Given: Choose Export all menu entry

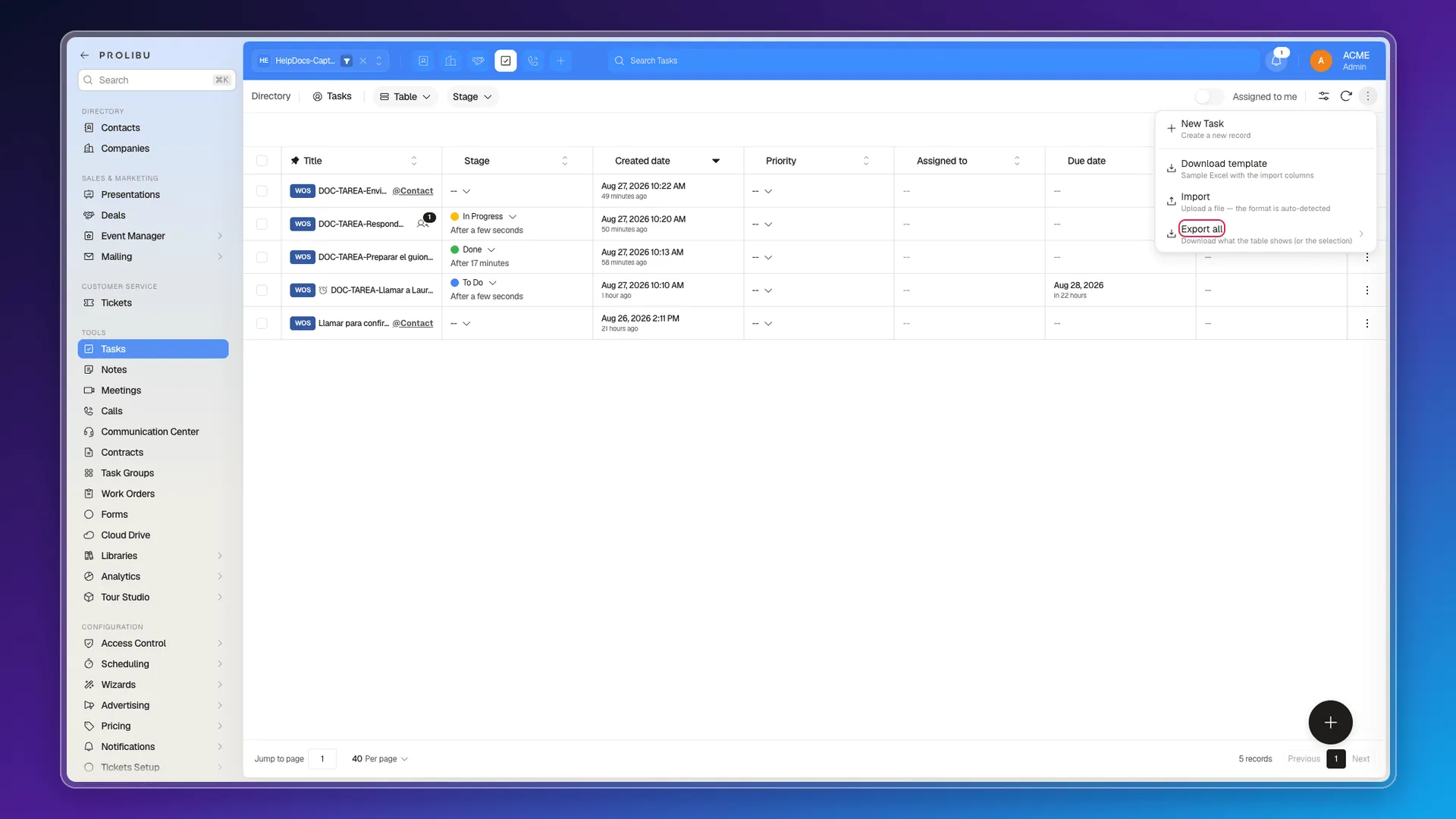Looking at the screenshot, I should [1265, 234].
